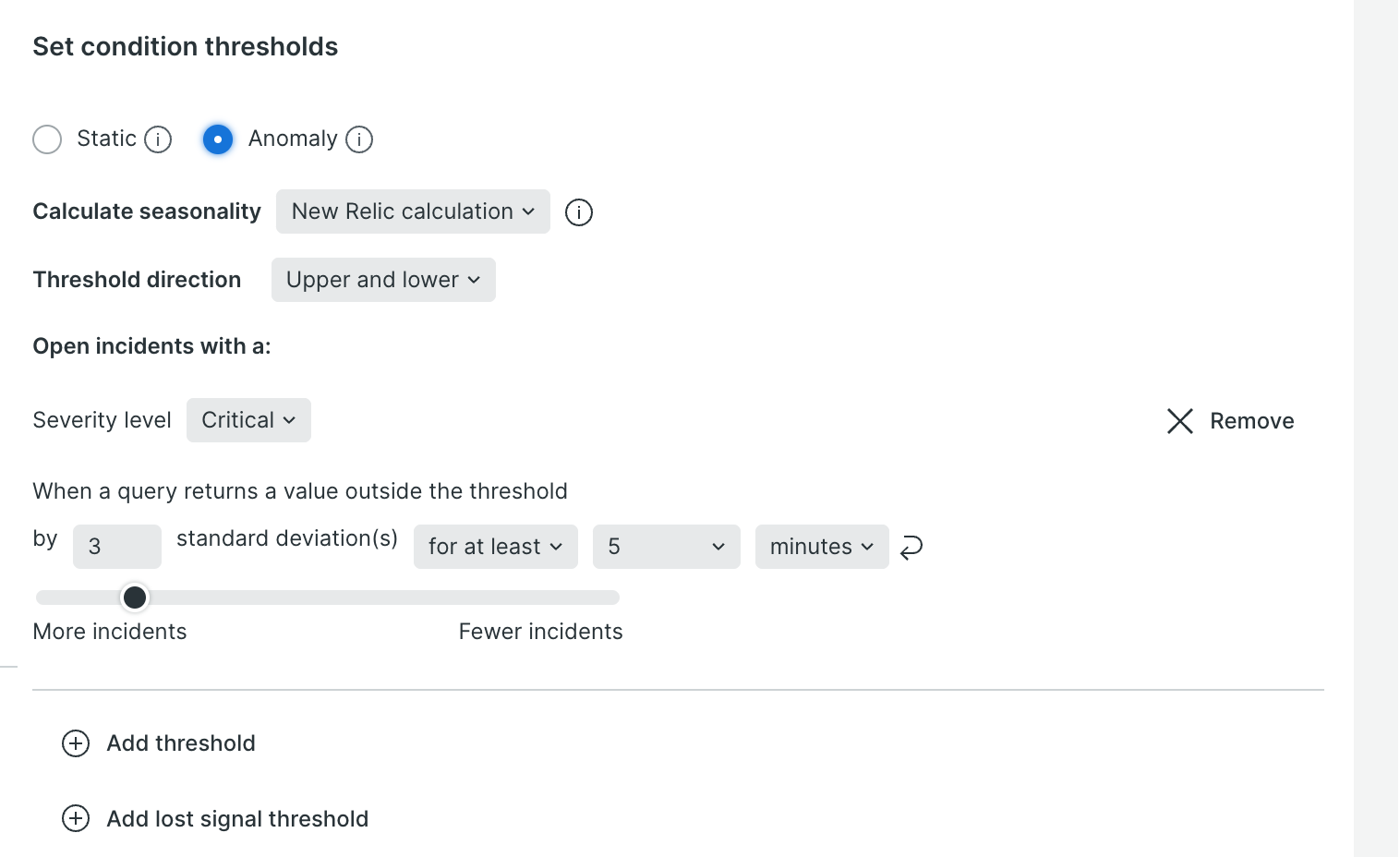Open the New Relic calculation dropdown
The width and height of the screenshot is (1400, 857).
pos(412,211)
